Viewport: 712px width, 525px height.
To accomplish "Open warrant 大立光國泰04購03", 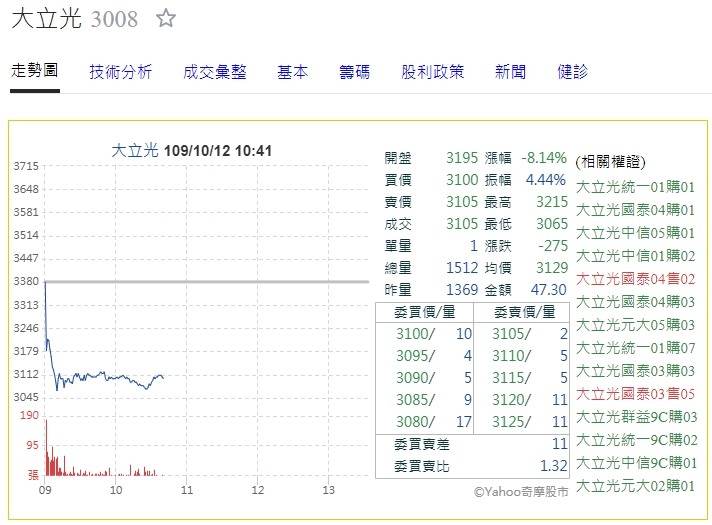I will click(636, 302).
